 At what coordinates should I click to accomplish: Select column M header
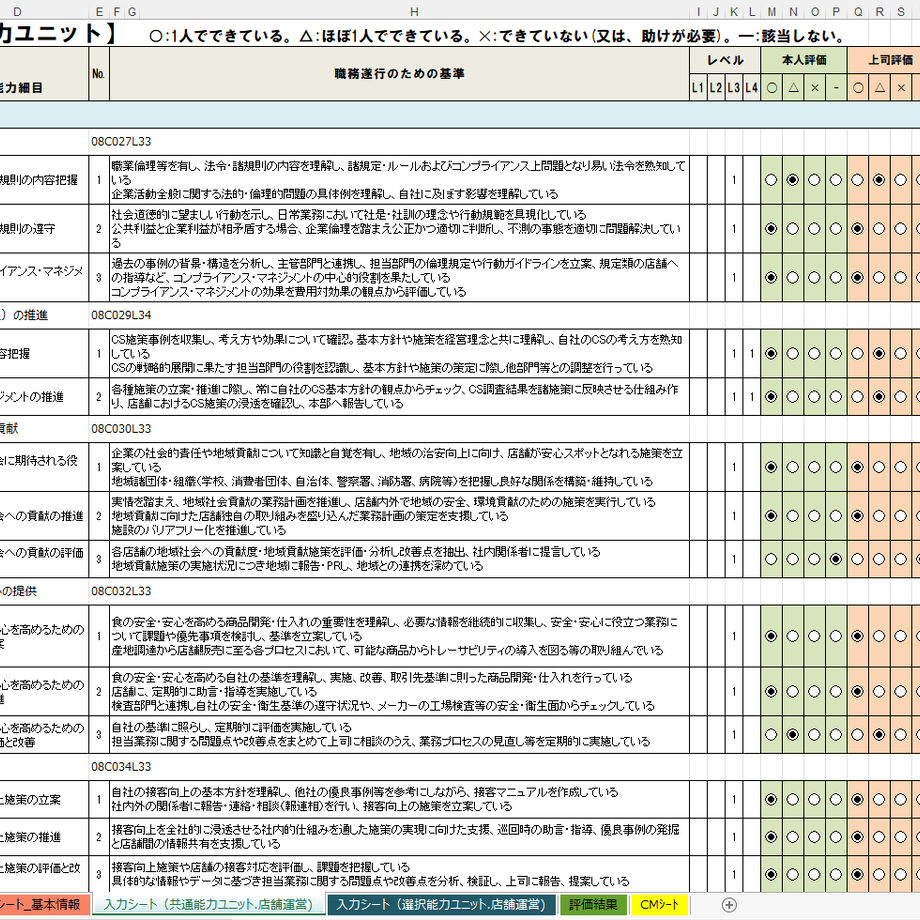tap(772, 12)
